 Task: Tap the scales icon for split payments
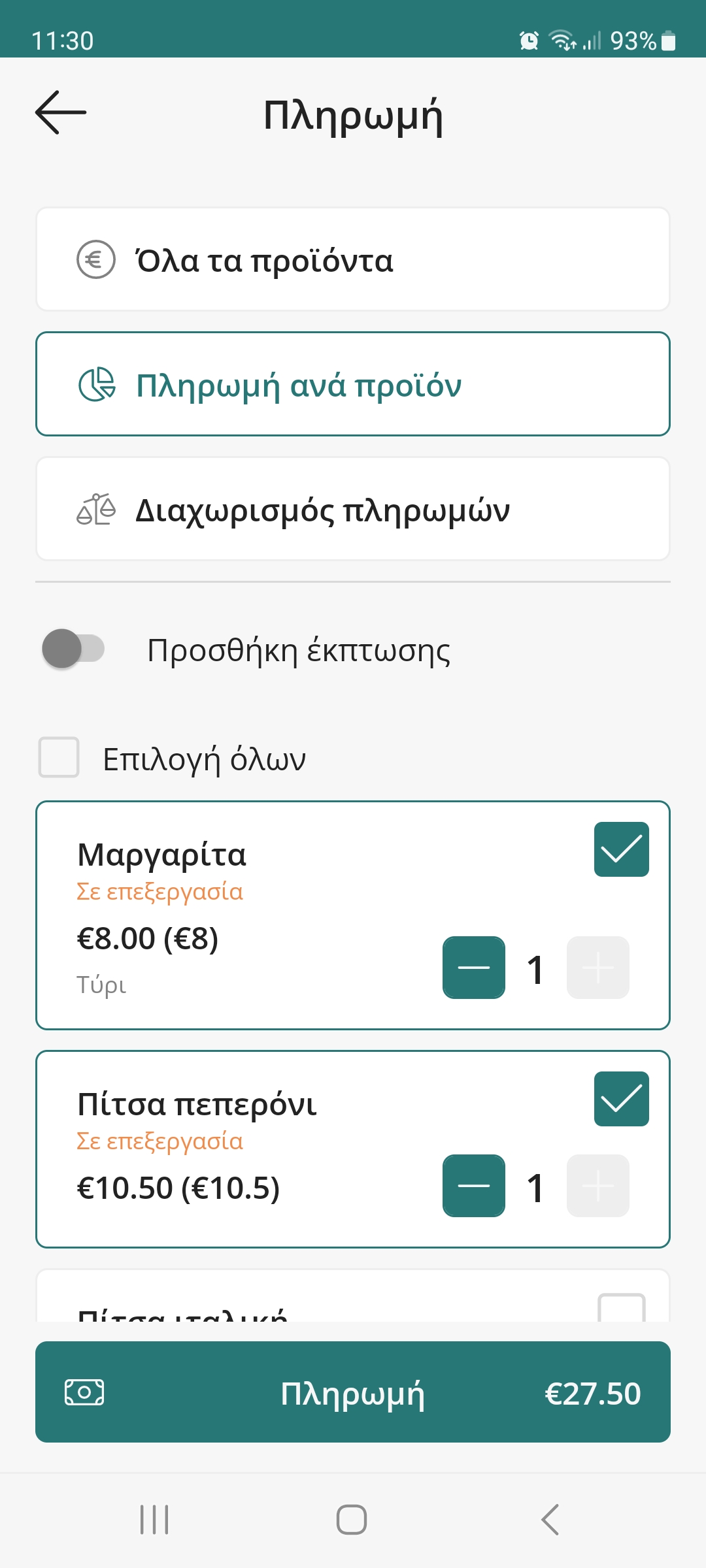(96, 510)
